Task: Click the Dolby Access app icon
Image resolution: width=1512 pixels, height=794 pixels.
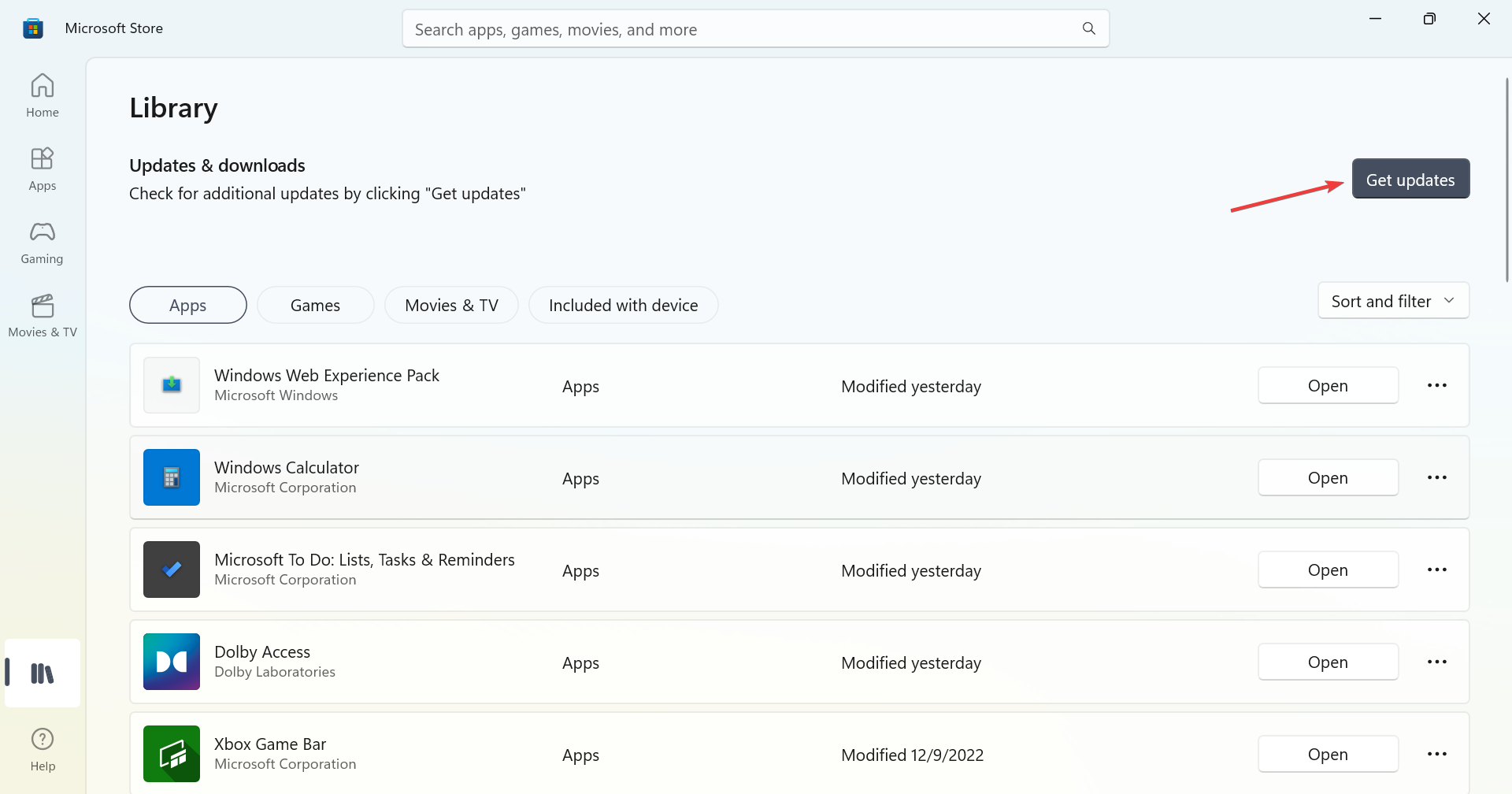Action: click(x=172, y=662)
